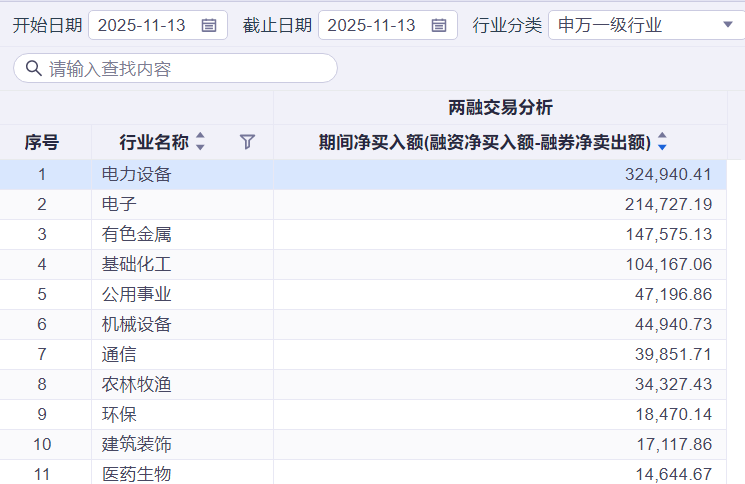Click the magnifier icon in search box
745x484 pixels.
tap(33, 68)
